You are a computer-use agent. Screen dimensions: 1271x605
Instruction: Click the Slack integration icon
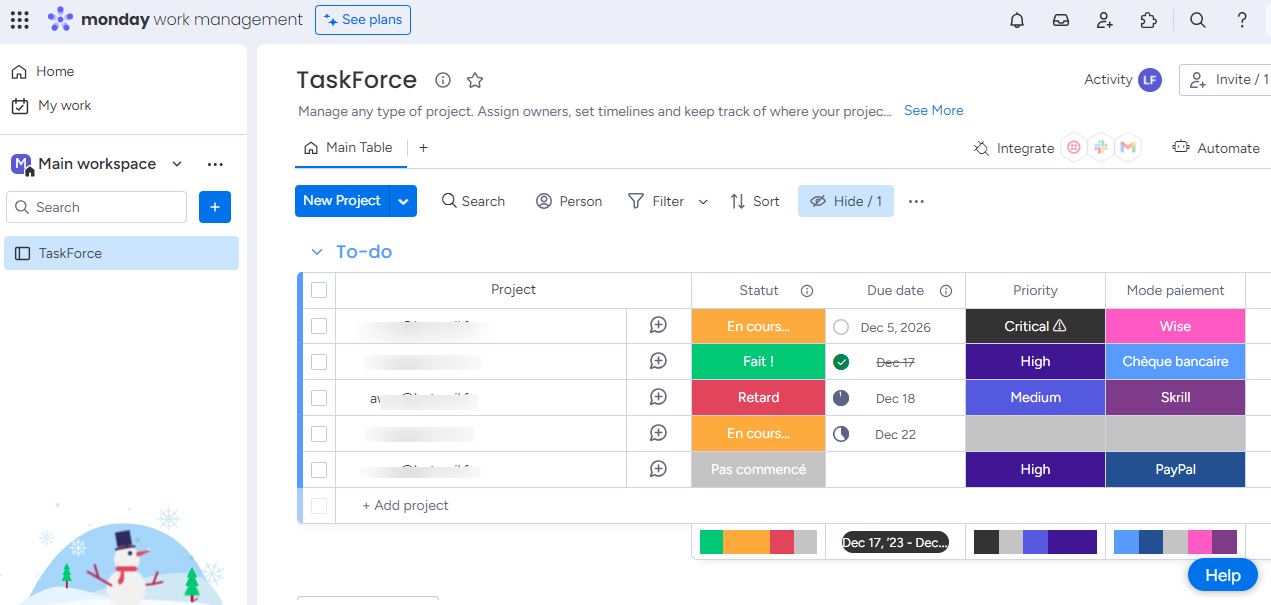pos(1101,147)
